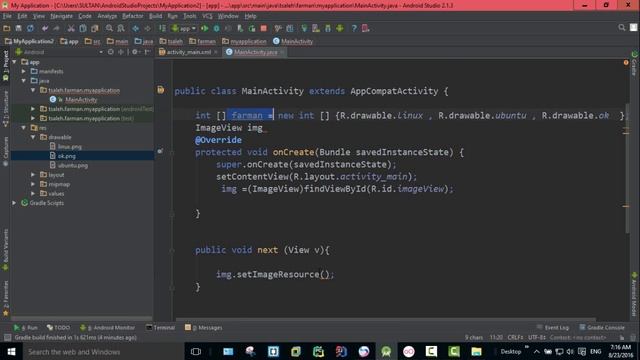This screenshot has height=360, width=640.
Task: Open the app run configuration dropdown
Action: point(184,28)
